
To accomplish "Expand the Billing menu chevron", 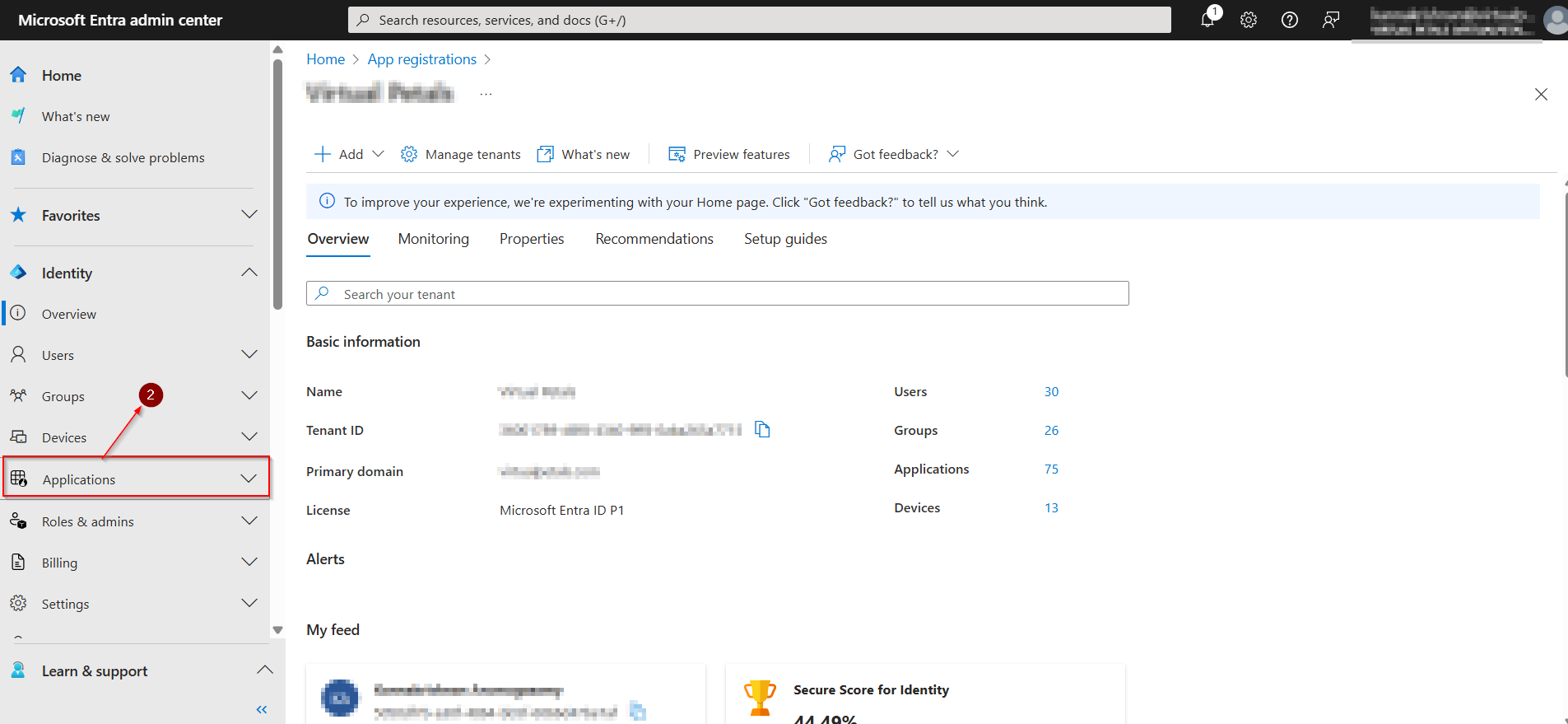I will 249,562.
